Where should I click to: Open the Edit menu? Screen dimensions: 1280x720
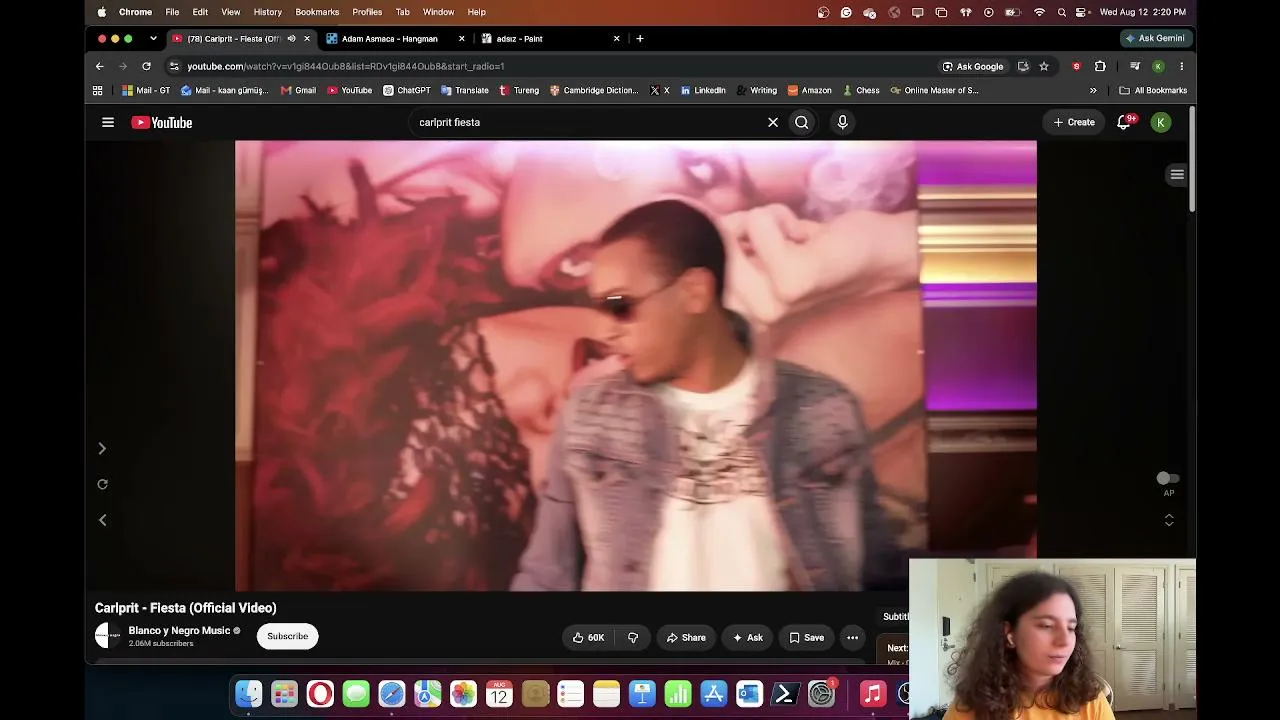pyautogui.click(x=200, y=12)
